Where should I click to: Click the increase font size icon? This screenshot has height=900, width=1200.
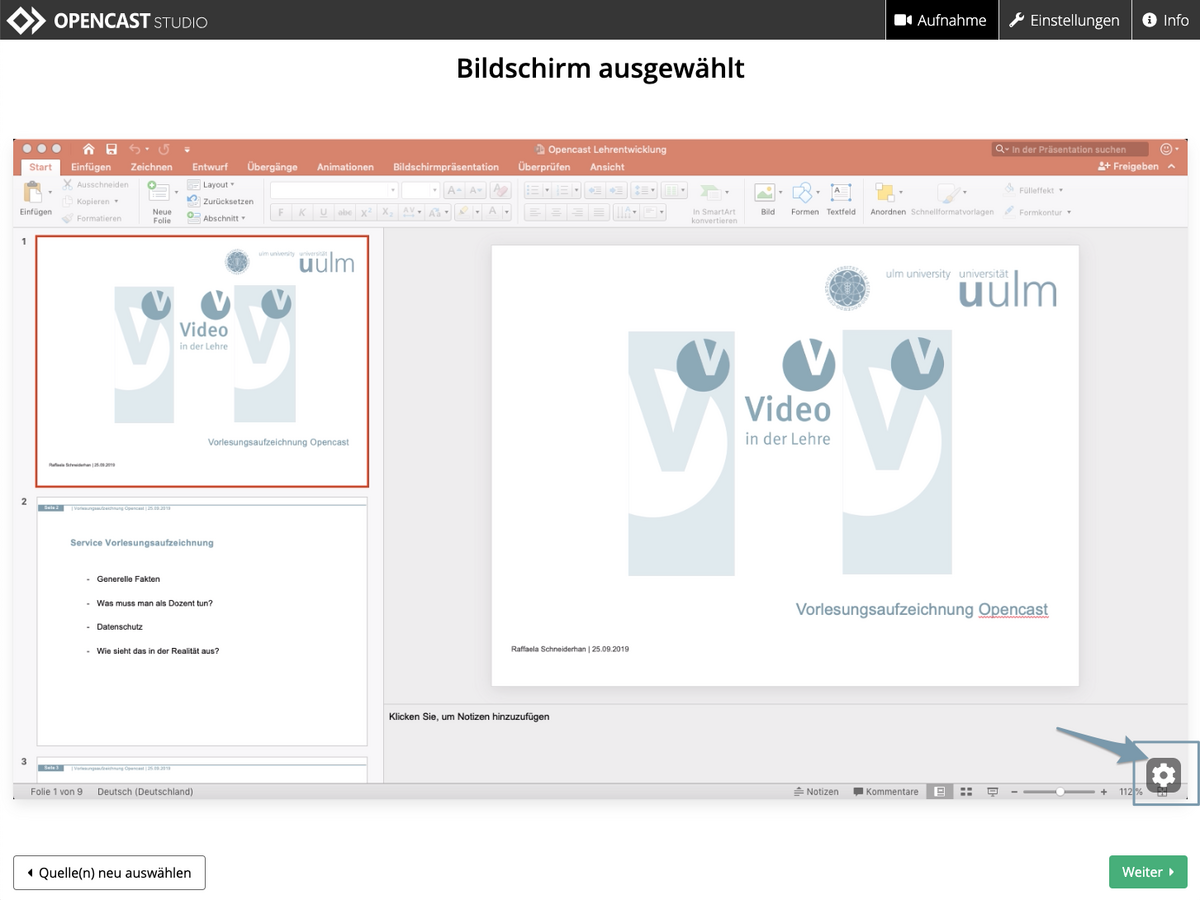click(x=454, y=190)
